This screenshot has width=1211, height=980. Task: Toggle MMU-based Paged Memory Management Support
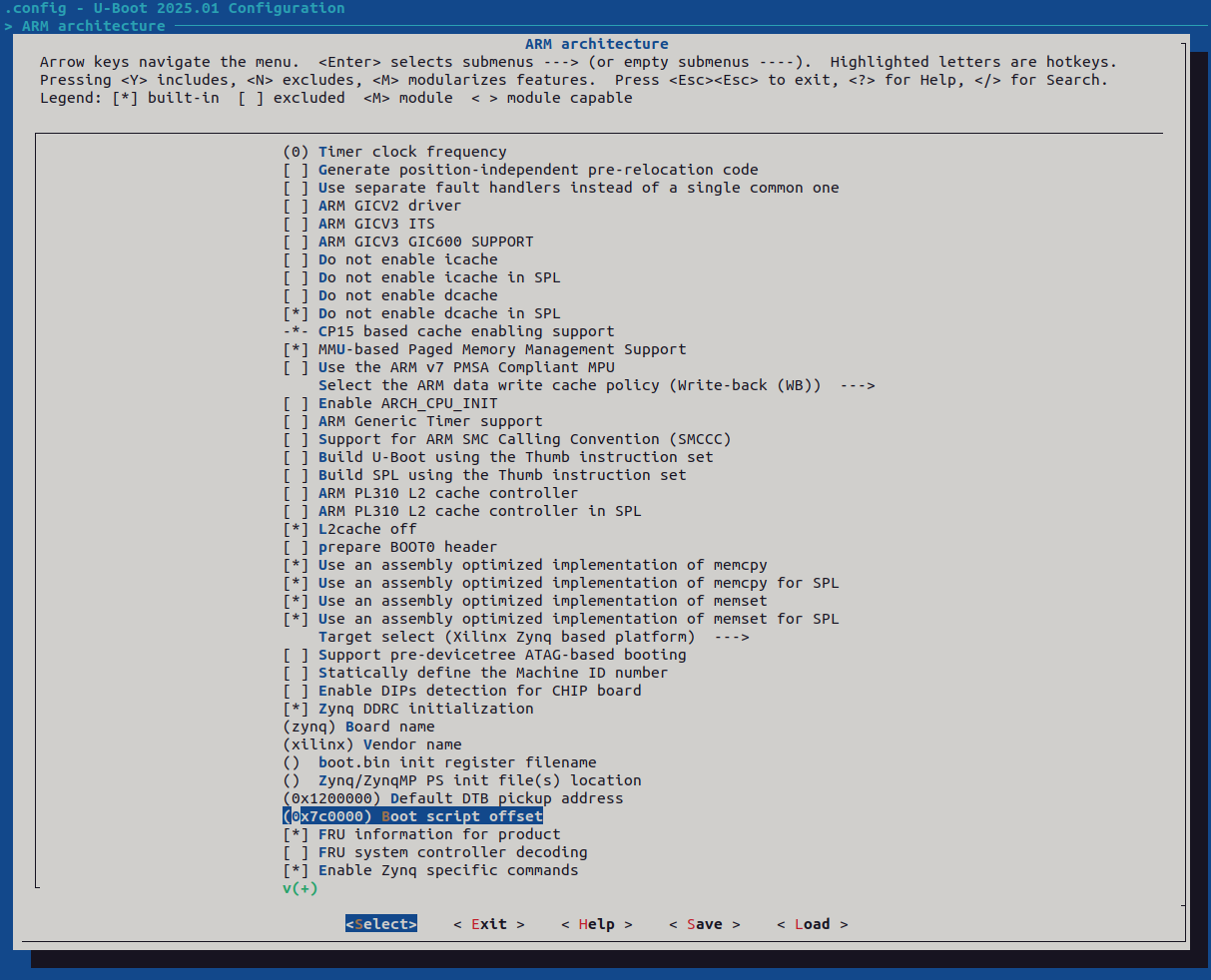484,349
